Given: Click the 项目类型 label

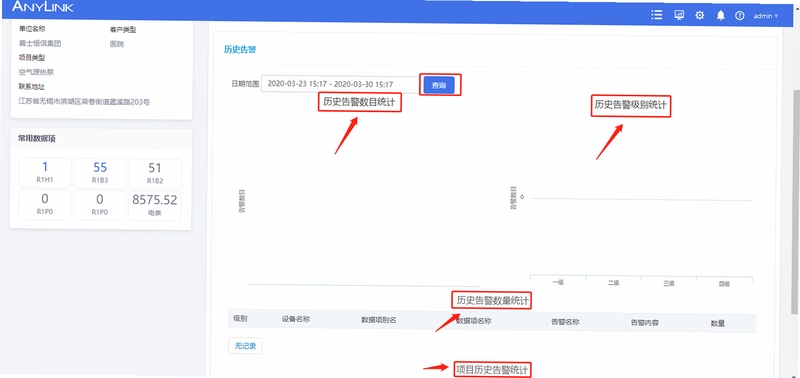Looking at the screenshot, I should (x=32, y=58).
